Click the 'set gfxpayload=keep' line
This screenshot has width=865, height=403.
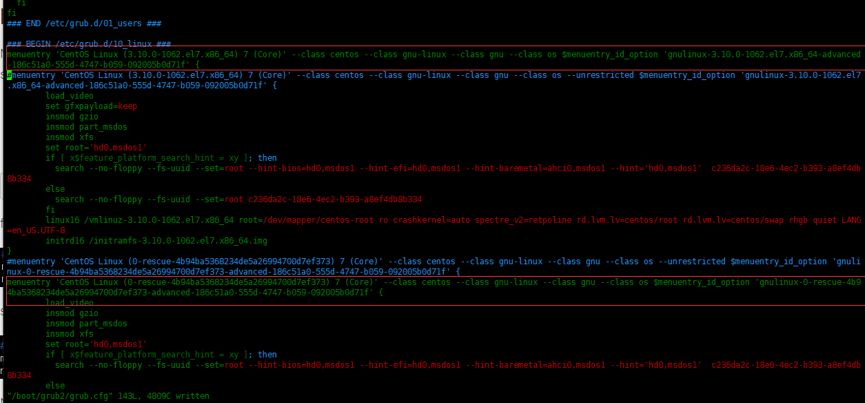click(91, 106)
